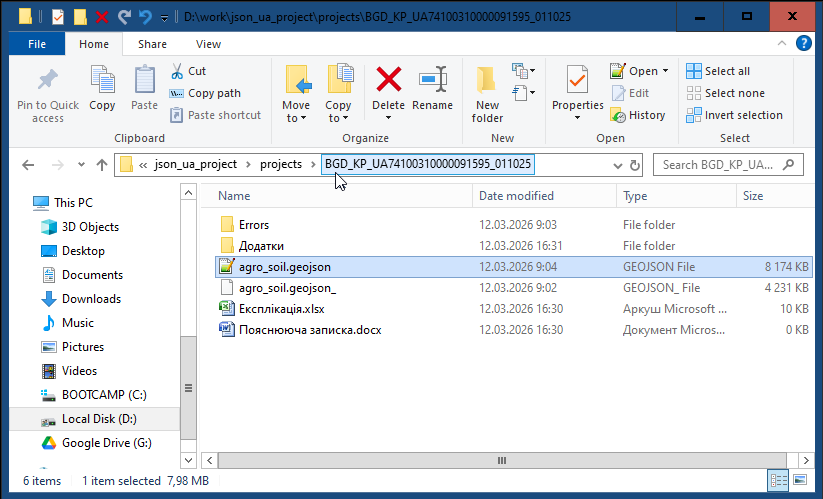Expand the address bar history dropdown
The image size is (823, 499).
click(x=615, y=165)
